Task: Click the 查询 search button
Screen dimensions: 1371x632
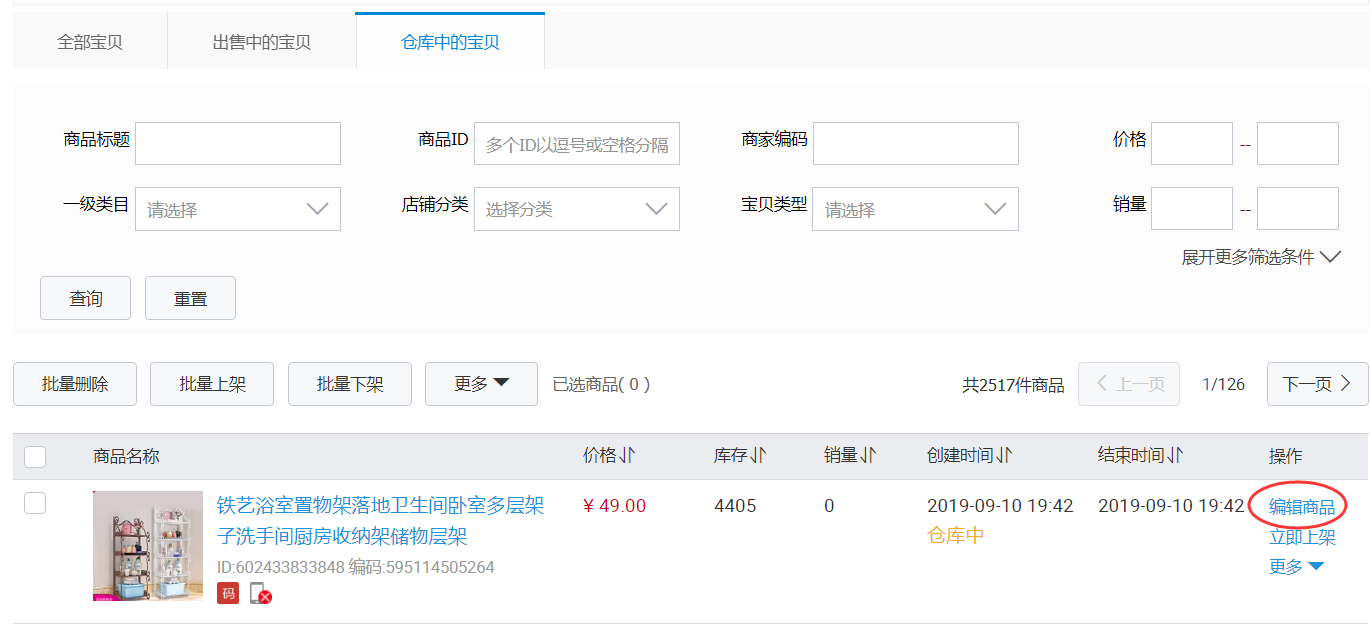Action: (85, 298)
